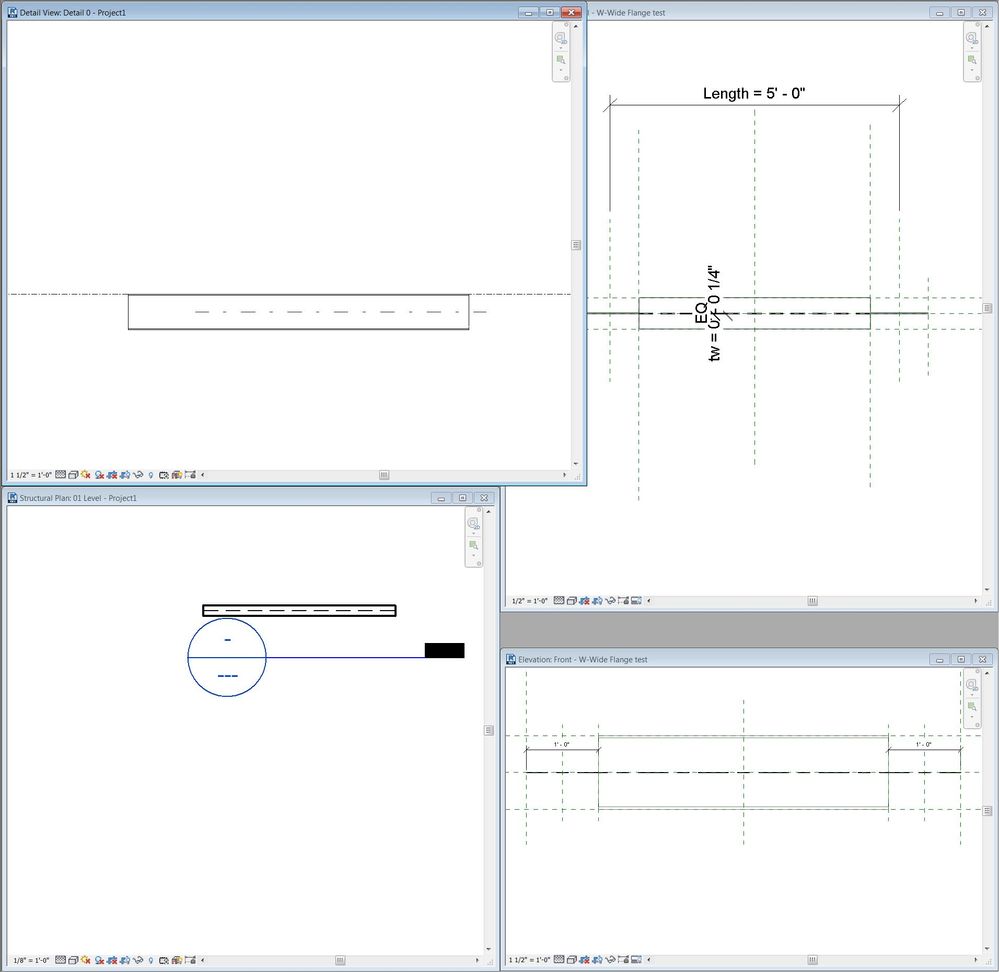The width and height of the screenshot is (999, 972).
Task: Open Detail Level in Elevation Front view bar
Action: 559,960
